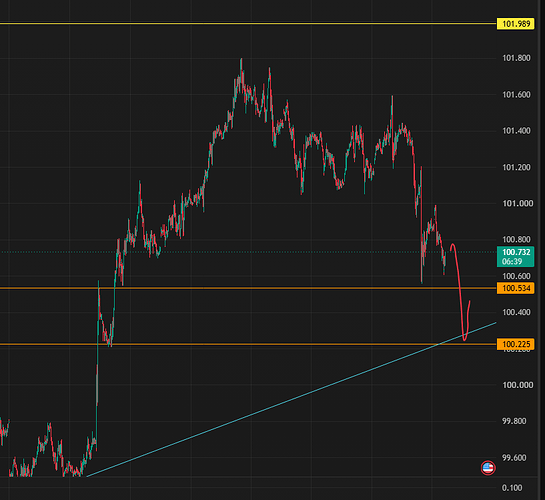Select the teal ascending trendline
545x500 pixels.
pos(291,400)
